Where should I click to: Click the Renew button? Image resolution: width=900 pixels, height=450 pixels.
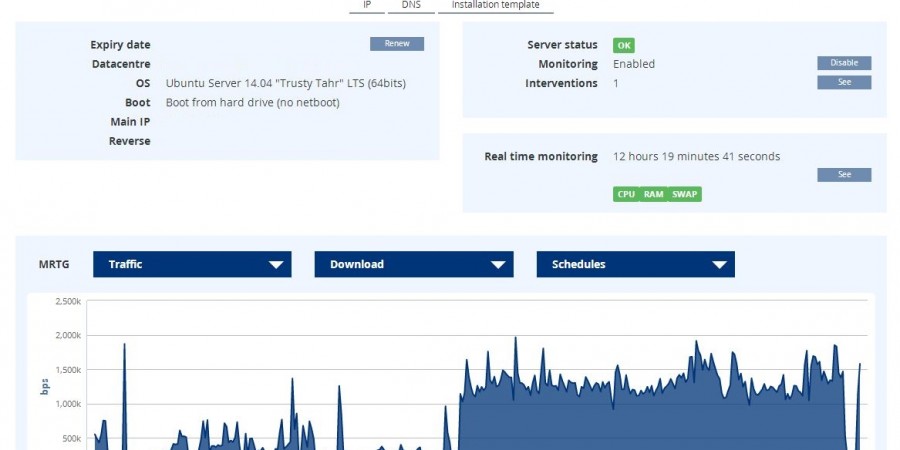[397, 44]
